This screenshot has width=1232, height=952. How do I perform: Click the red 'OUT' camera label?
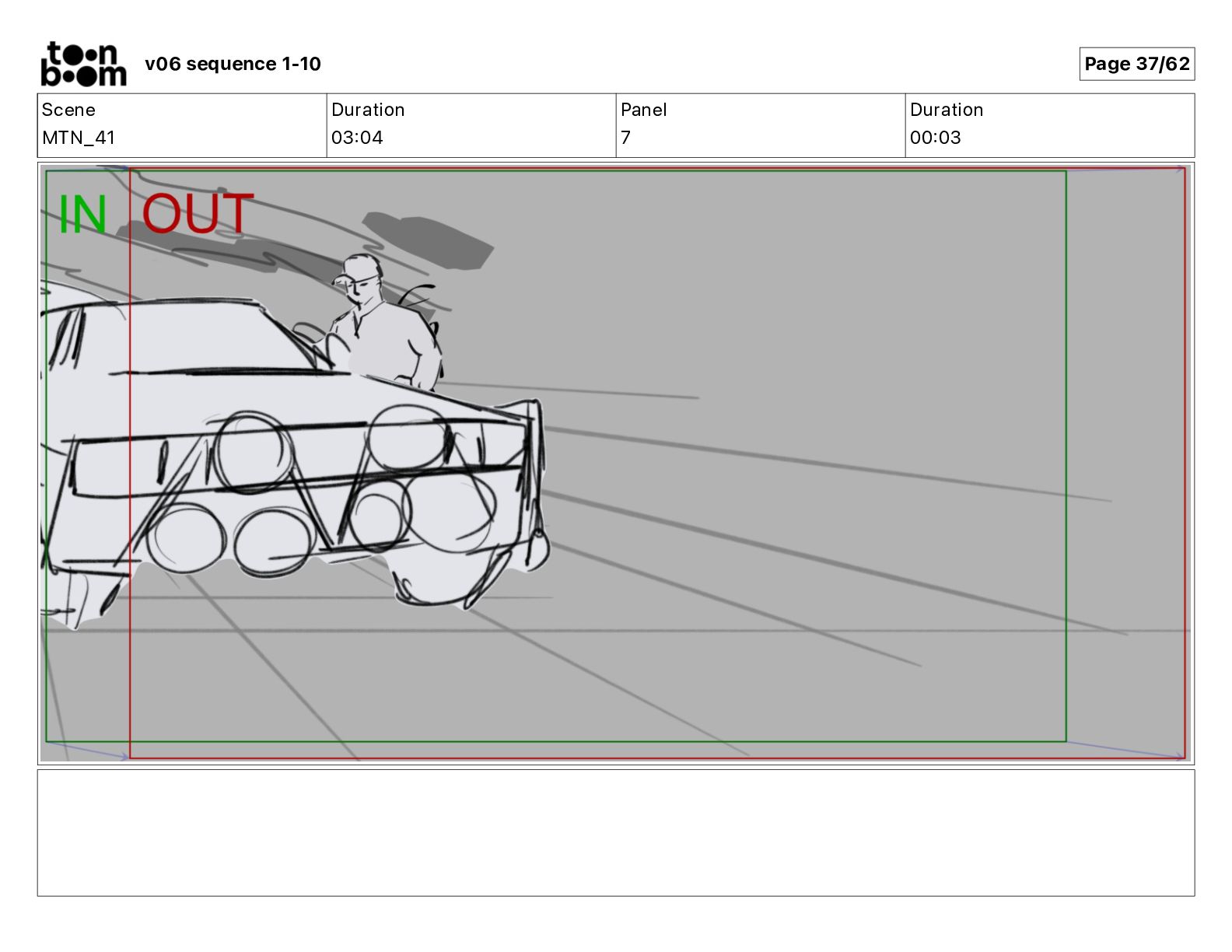pyautogui.click(x=198, y=214)
